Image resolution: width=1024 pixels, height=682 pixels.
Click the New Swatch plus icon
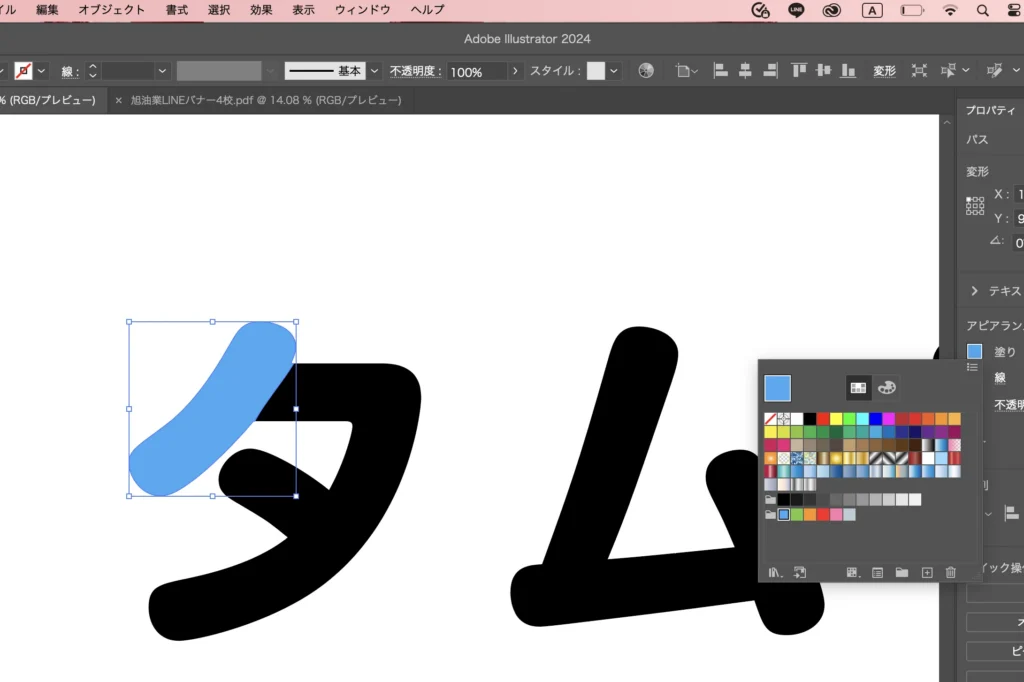[927, 572]
